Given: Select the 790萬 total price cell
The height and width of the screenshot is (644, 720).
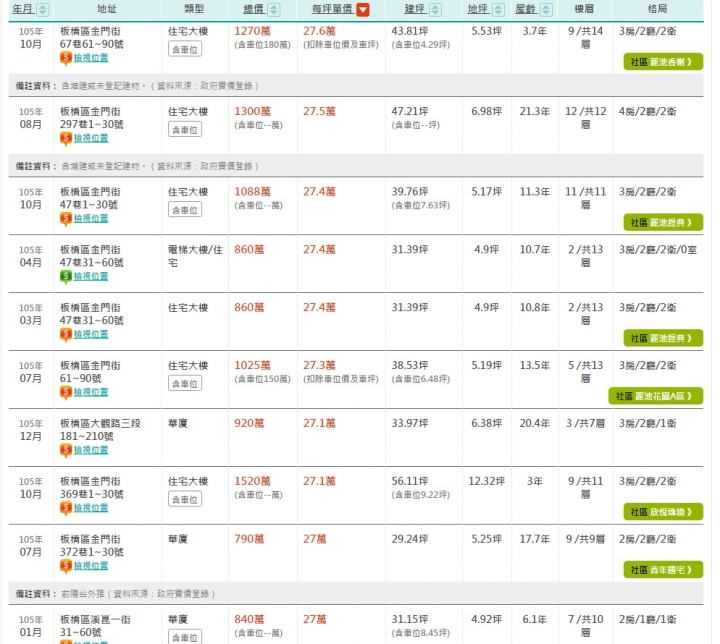Looking at the screenshot, I should pos(249,539).
